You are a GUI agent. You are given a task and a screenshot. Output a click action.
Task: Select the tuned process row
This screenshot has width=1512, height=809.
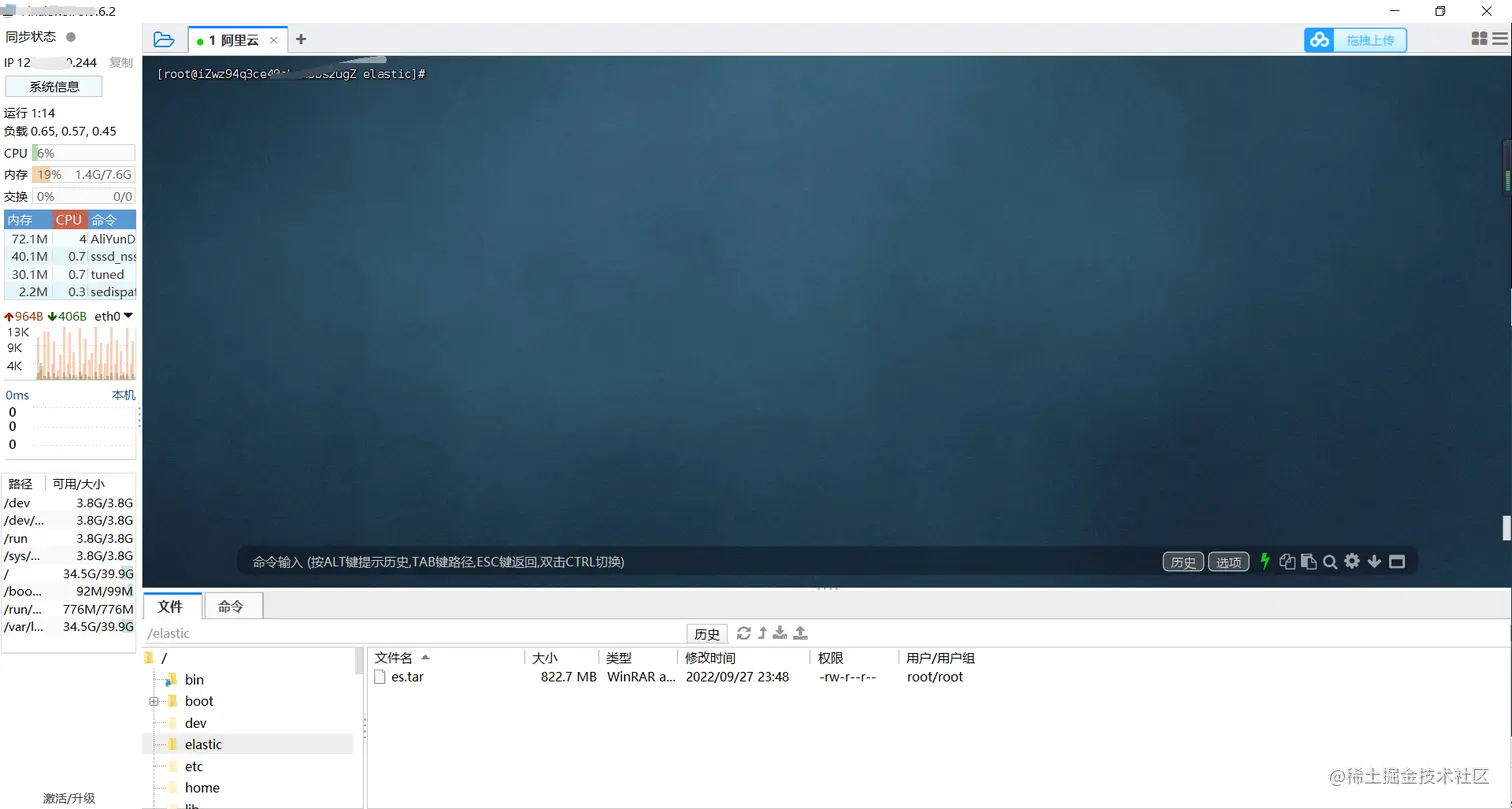(70, 274)
